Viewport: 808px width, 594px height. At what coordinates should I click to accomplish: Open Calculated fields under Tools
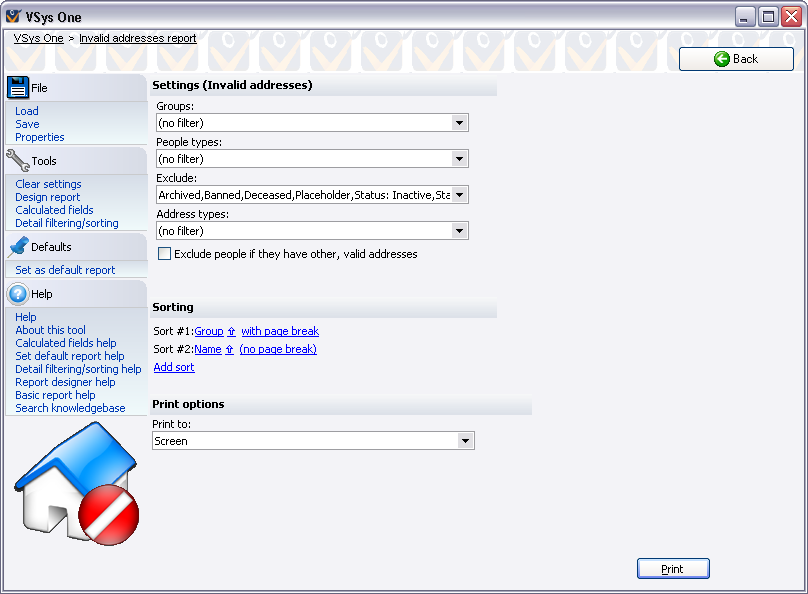(x=54, y=210)
